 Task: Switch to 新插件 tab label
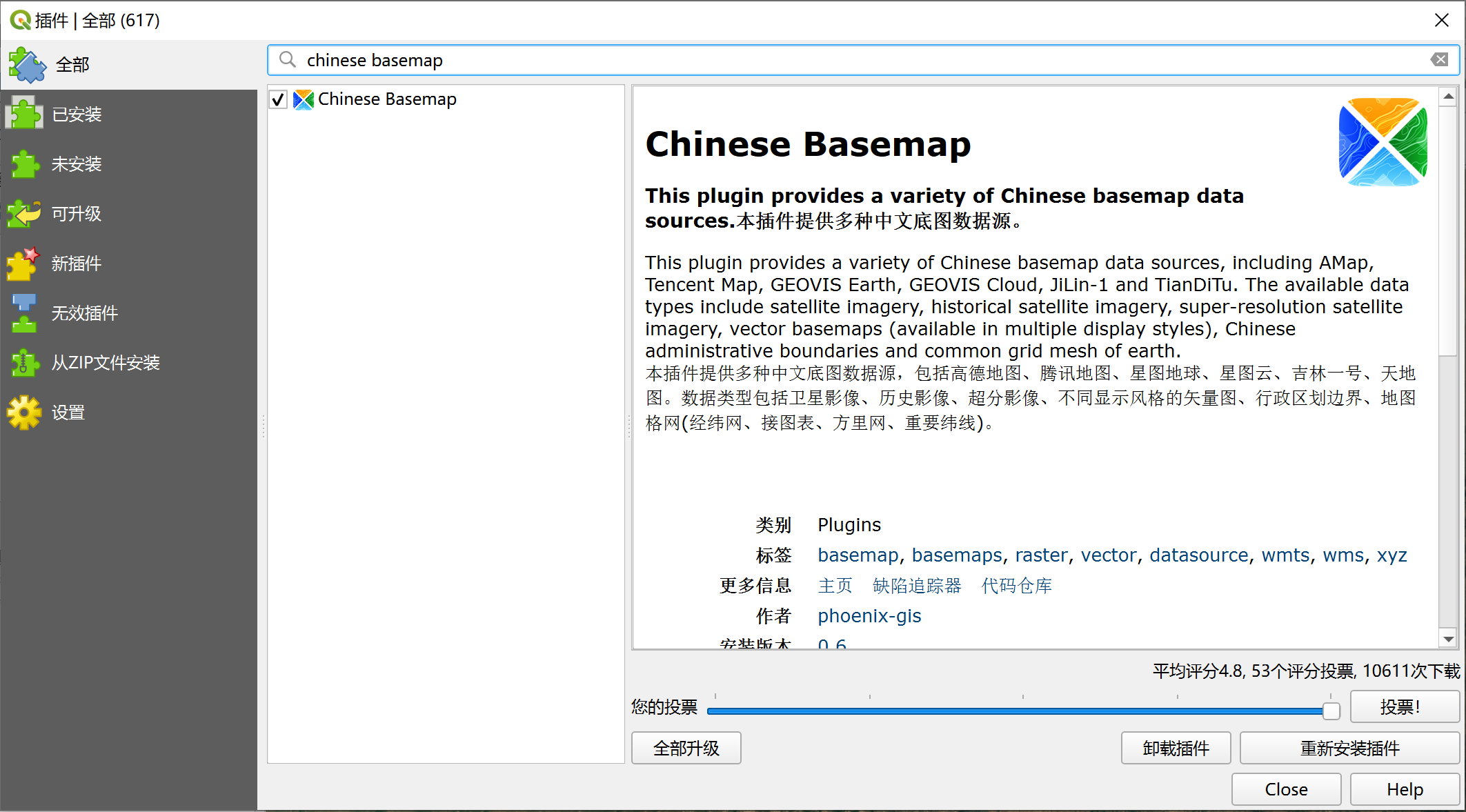tap(77, 264)
